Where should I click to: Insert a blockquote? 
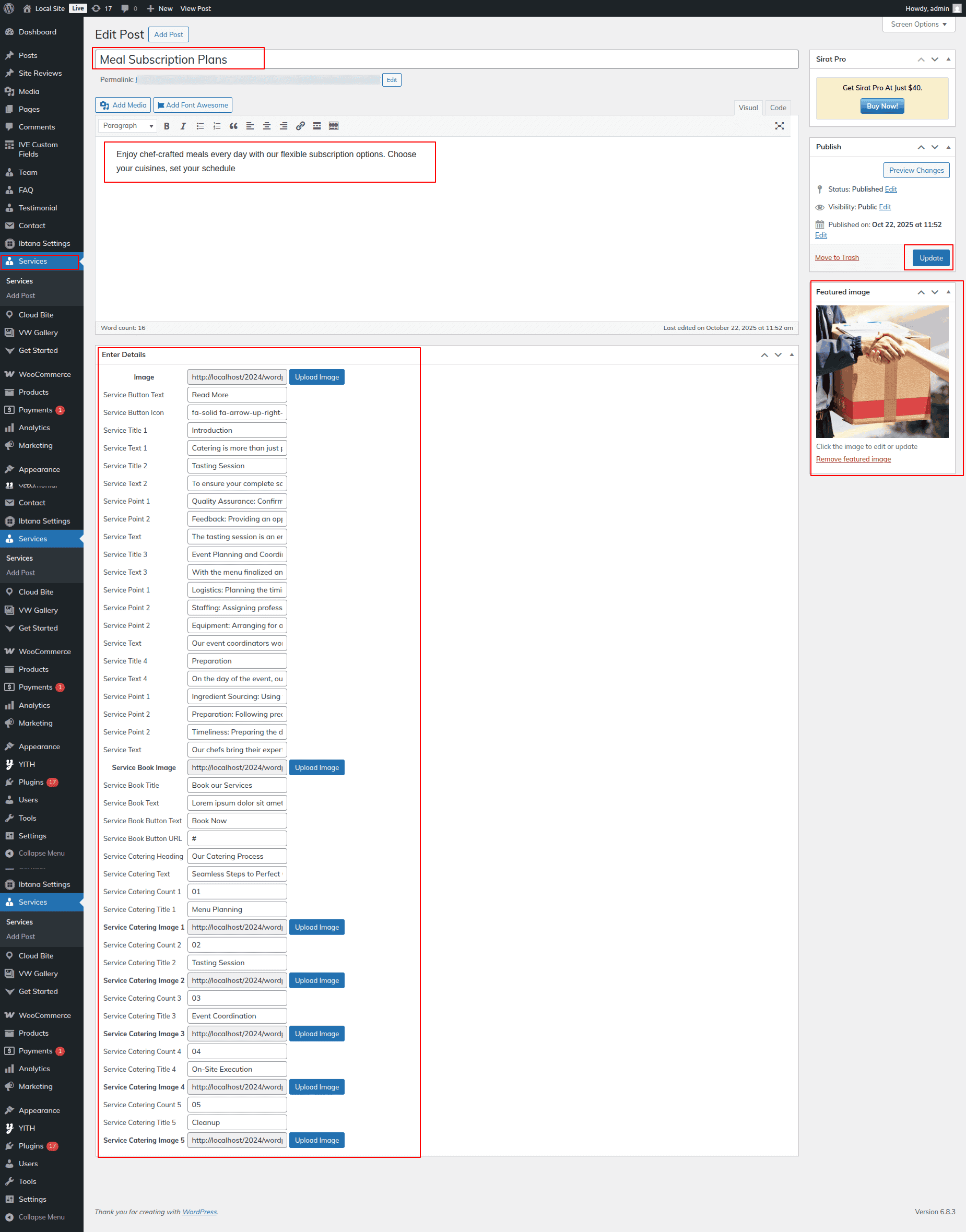pos(233,126)
